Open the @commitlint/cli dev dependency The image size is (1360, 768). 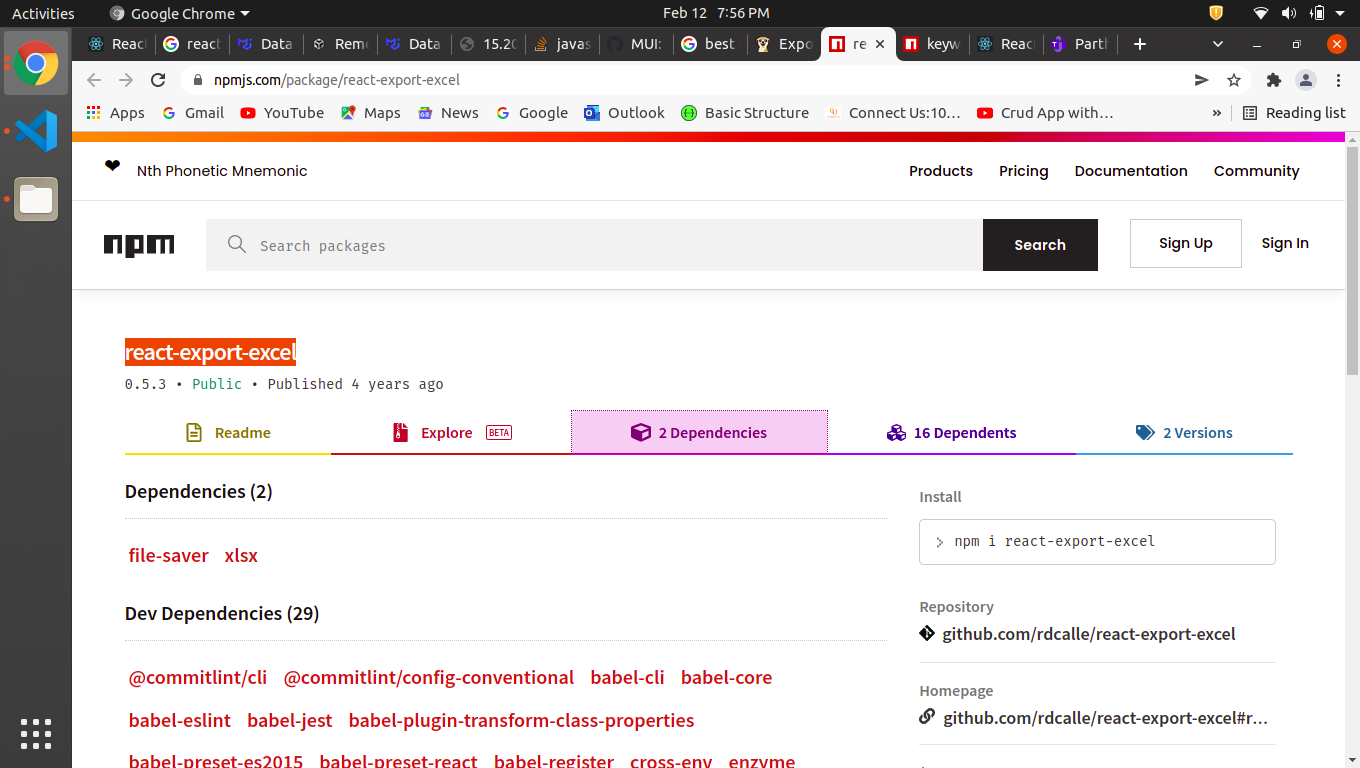coord(198,678)
